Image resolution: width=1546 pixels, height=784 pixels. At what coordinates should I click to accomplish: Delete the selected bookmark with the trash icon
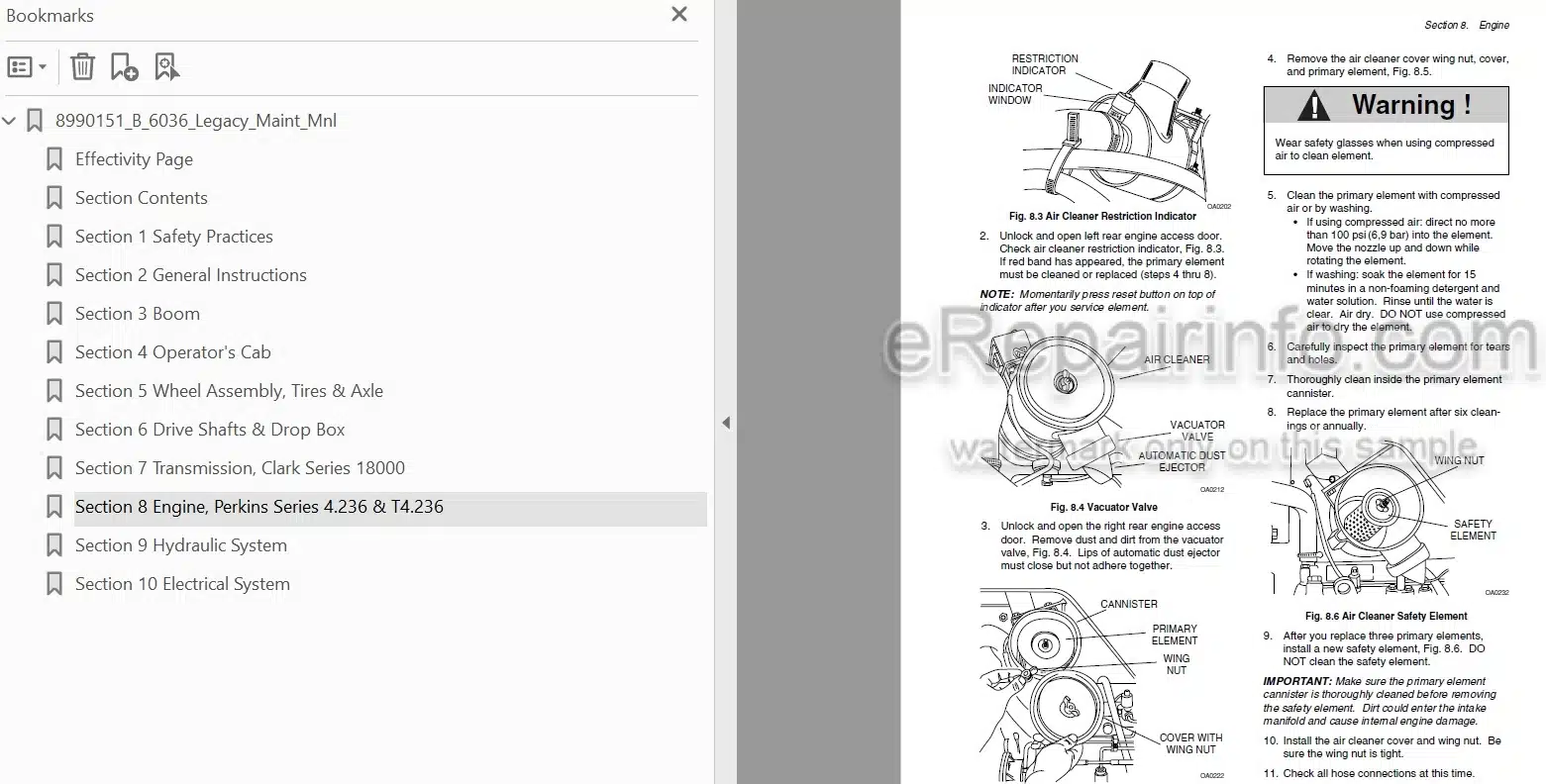(82, 67)
